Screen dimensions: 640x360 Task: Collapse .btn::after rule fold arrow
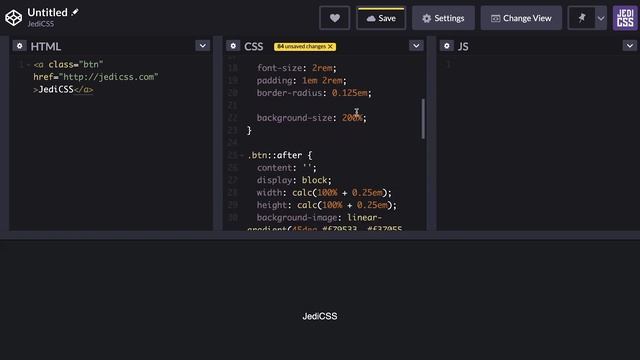[x=242, y=156]
